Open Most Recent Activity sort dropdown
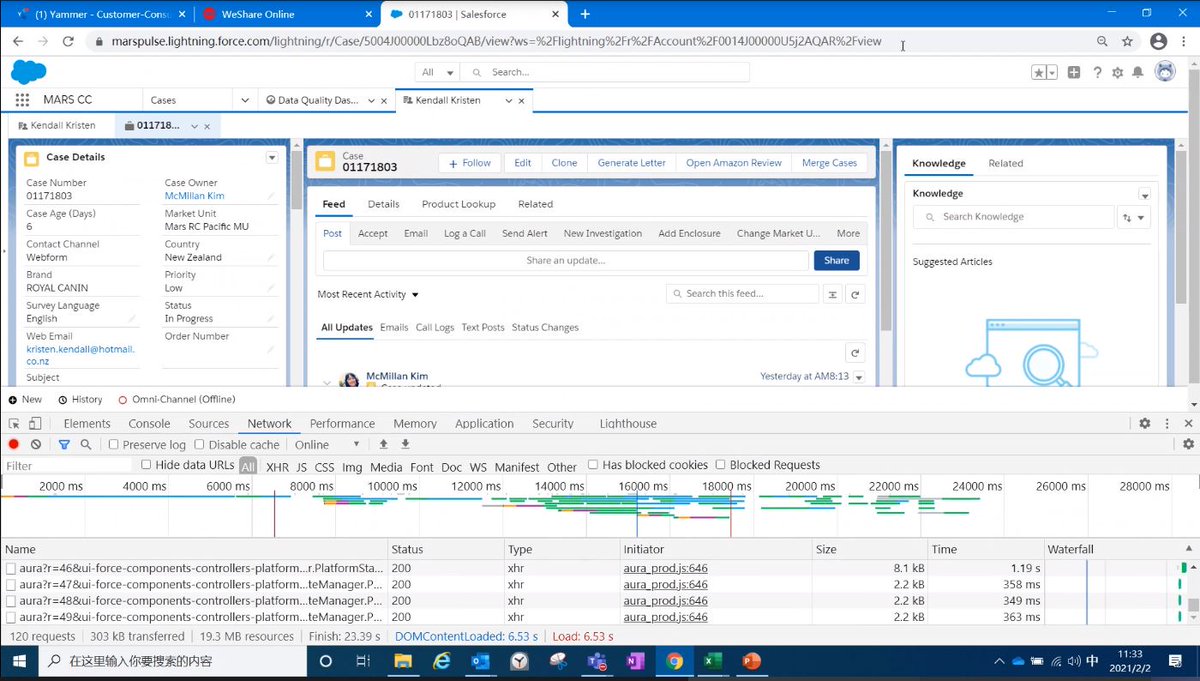 (x=368, y=295)
